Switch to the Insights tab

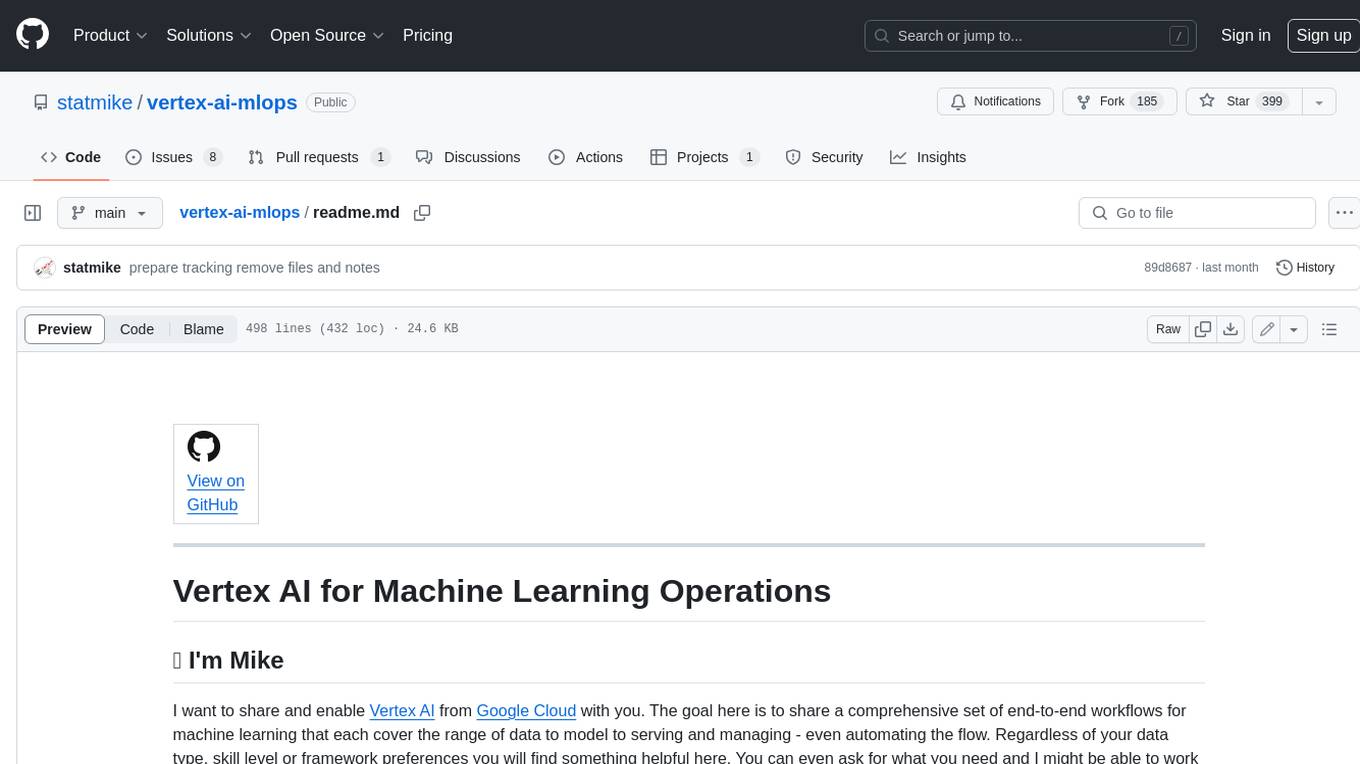point(928,157)
